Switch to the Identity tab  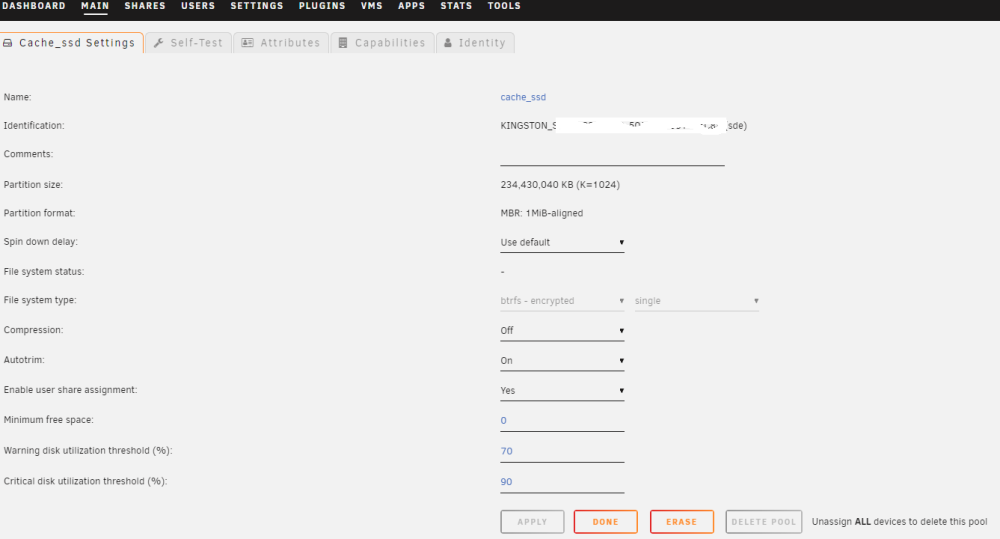click(476, 43)
